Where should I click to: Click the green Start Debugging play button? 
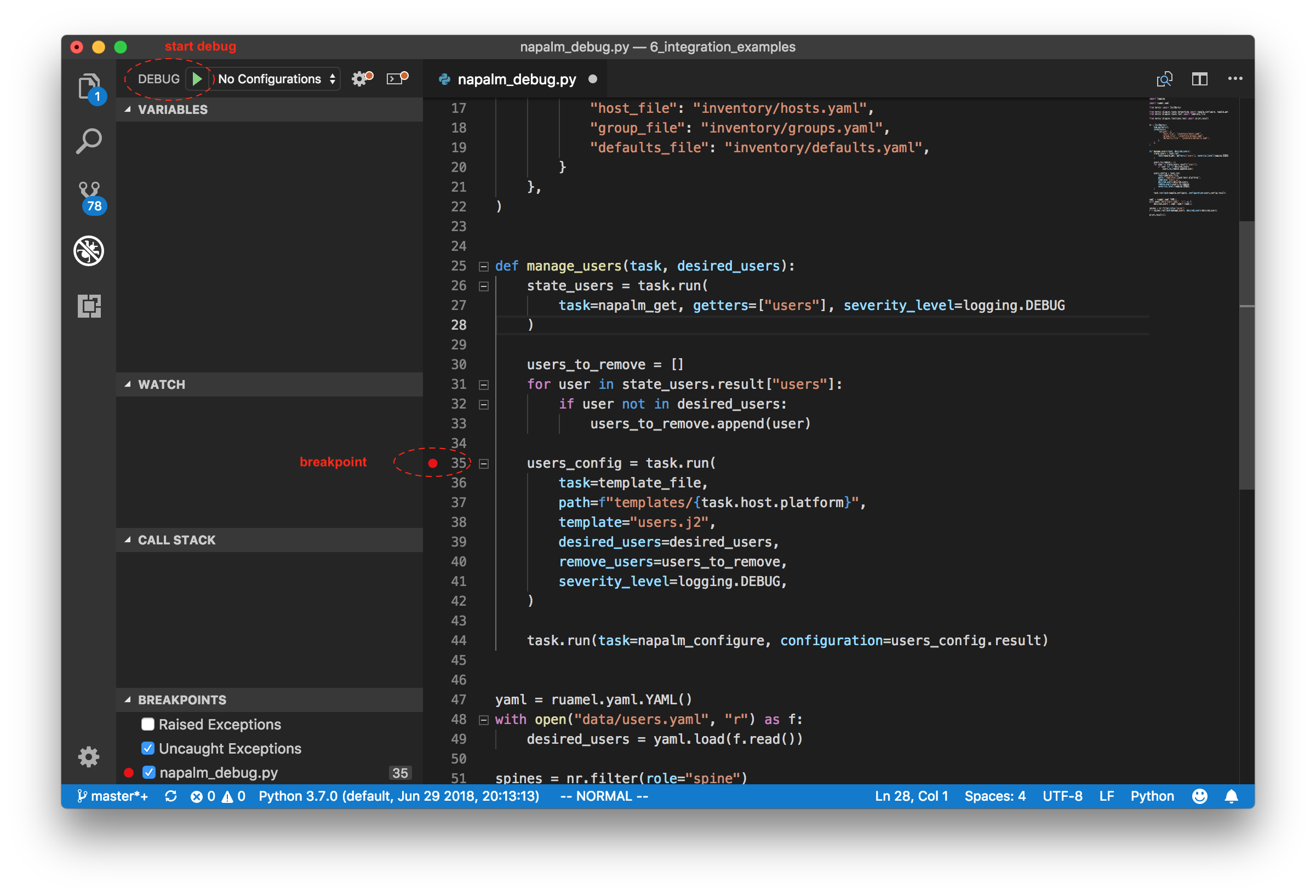click(x=197, y=79)
